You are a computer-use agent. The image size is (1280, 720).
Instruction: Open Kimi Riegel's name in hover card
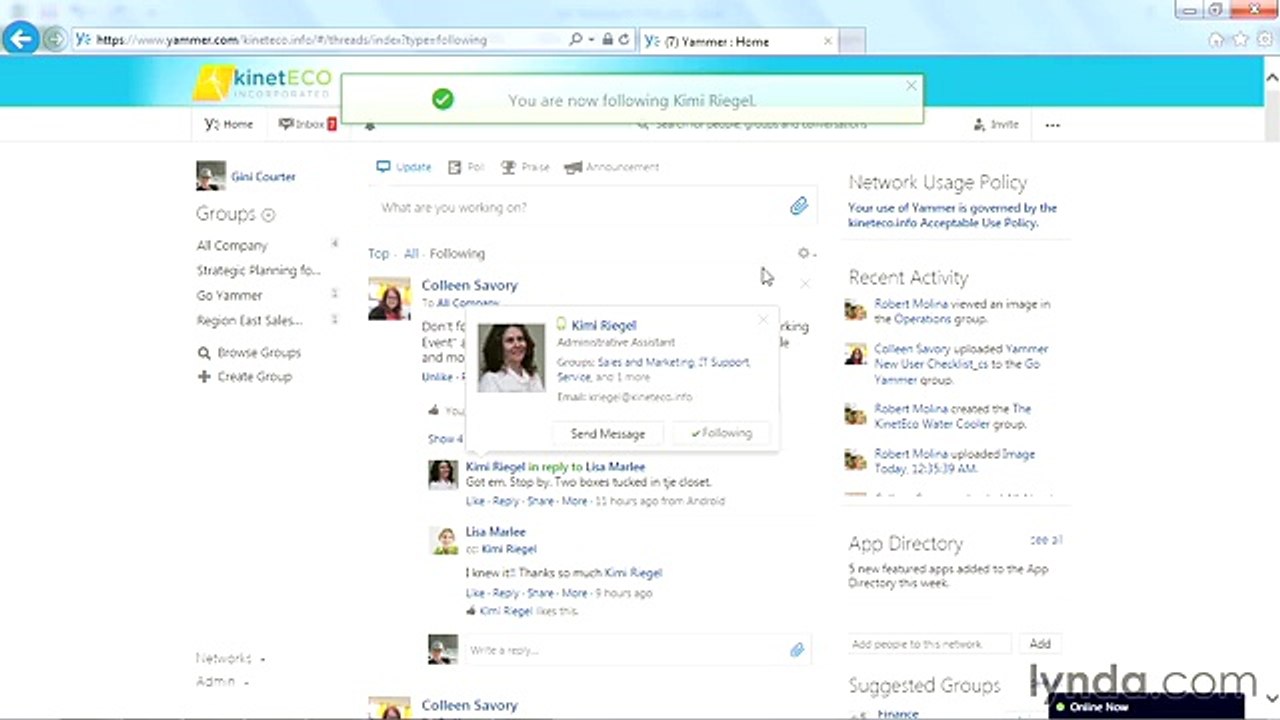(603, 325)
